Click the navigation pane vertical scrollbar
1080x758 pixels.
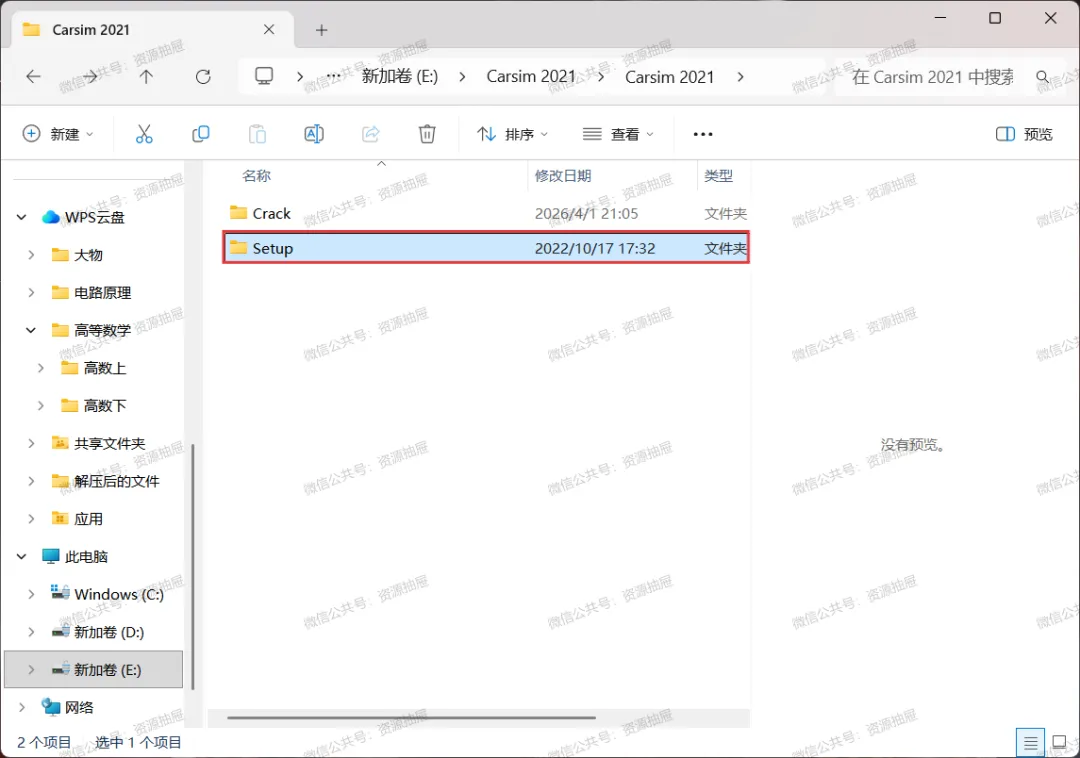(x=193, y=566)
